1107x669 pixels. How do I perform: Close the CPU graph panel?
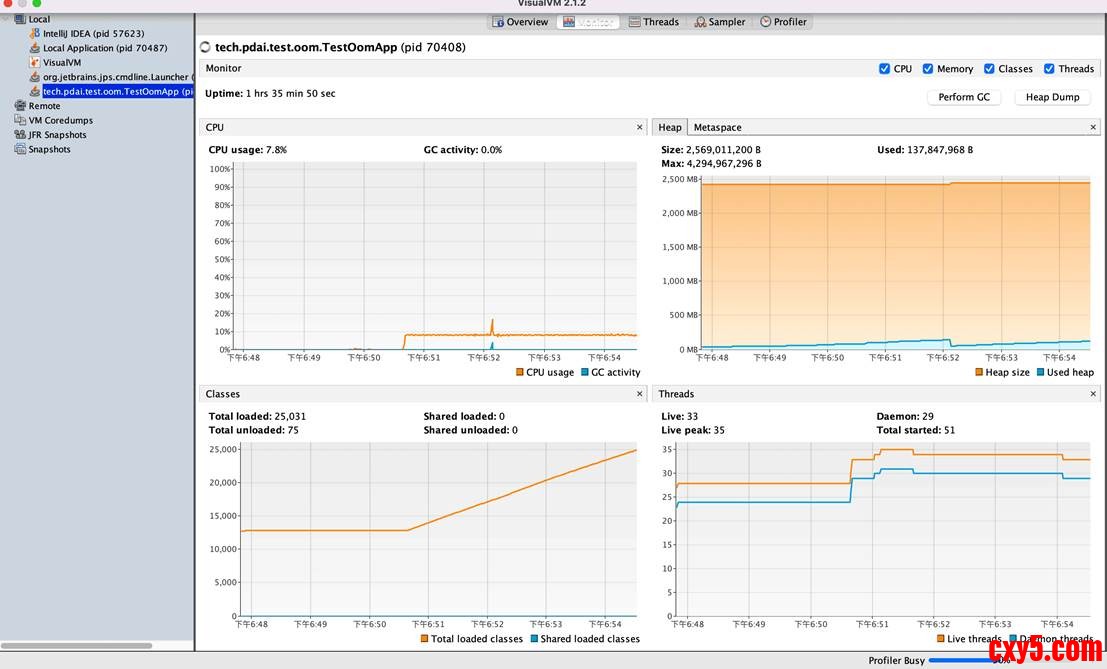click(640, 127)
